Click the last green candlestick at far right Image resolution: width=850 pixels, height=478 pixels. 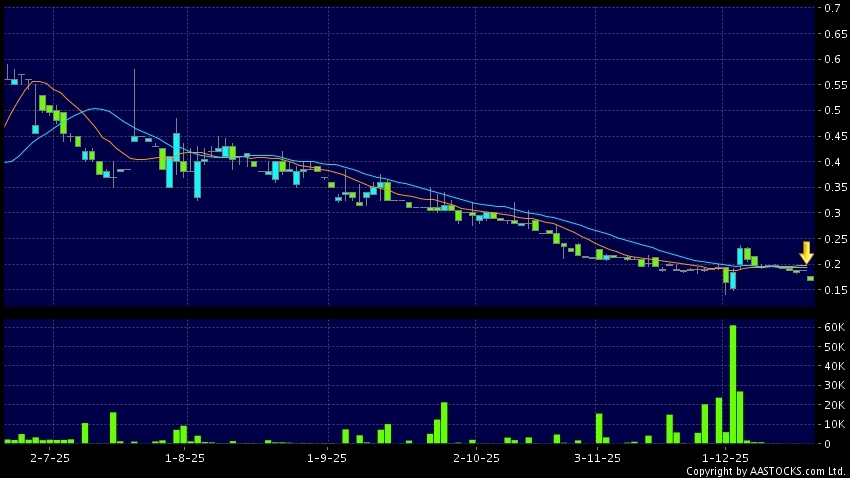point(811,278)
